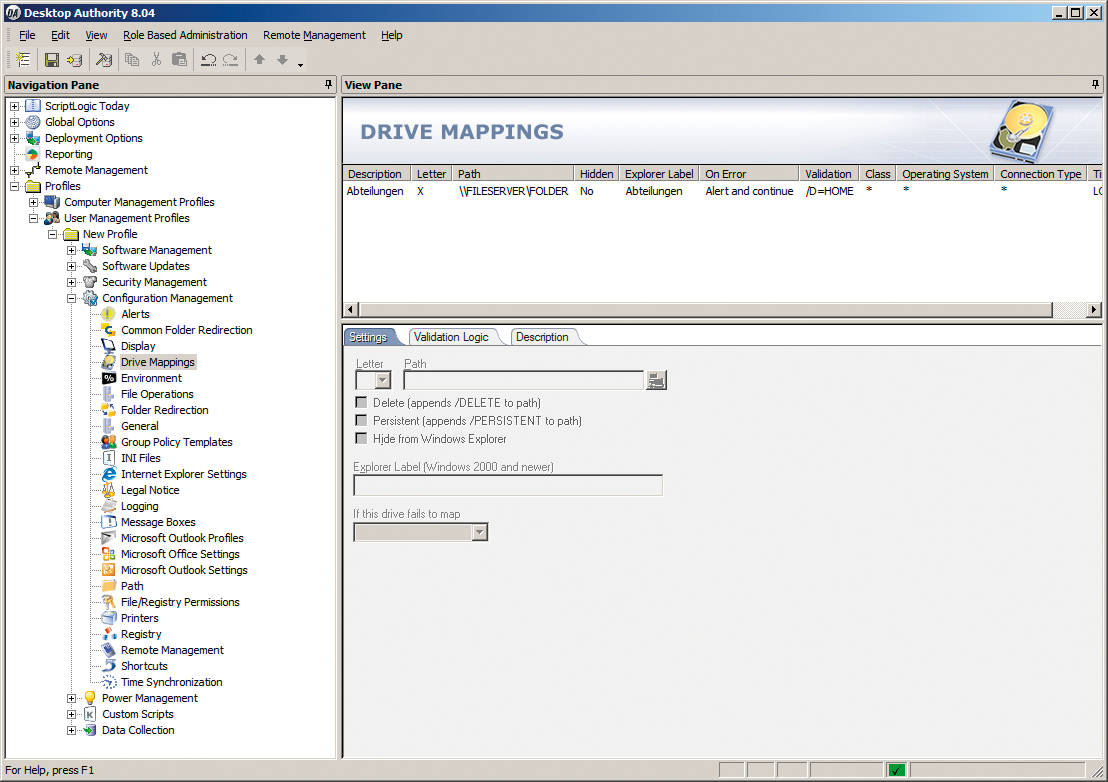Open the Time Synchronization item
The width and height of the screenshot is (1108, 782).
(x=166, y=681)
